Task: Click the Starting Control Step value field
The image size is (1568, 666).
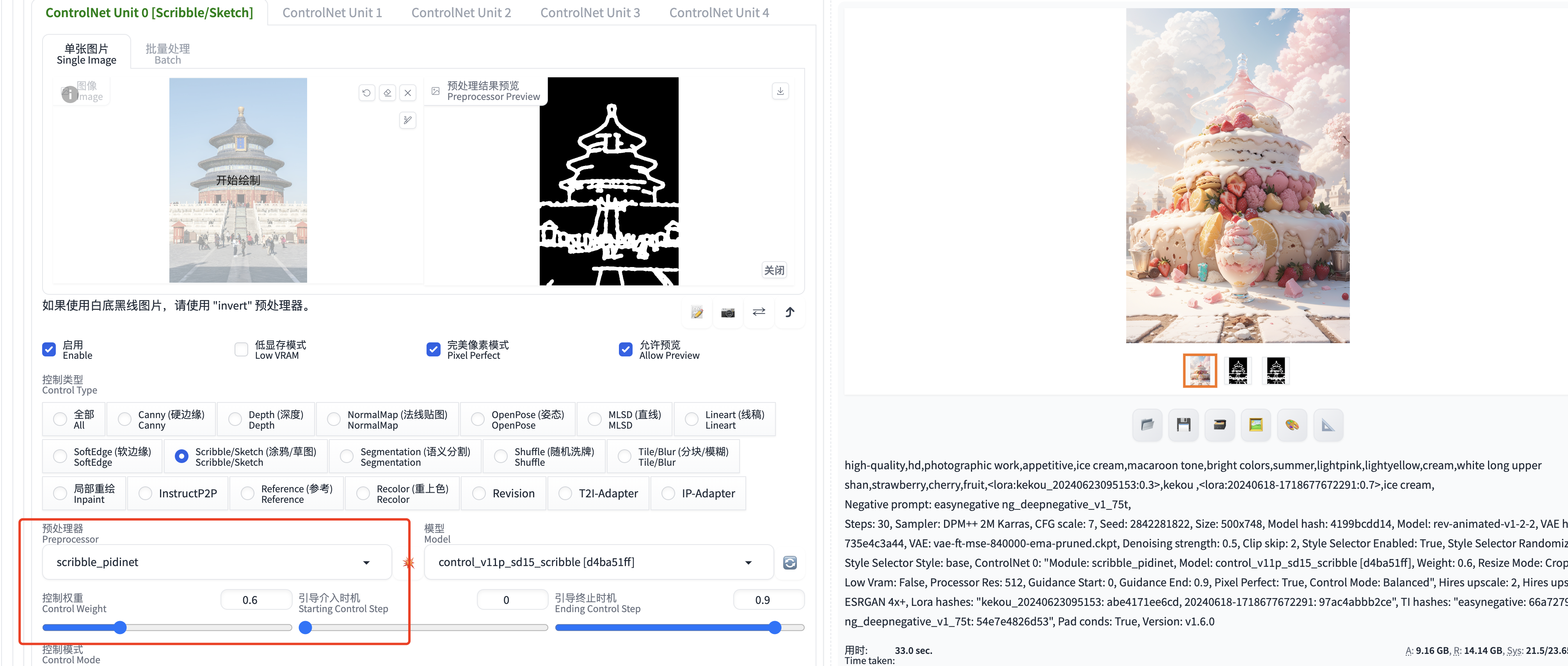Action: pos(512,600)
